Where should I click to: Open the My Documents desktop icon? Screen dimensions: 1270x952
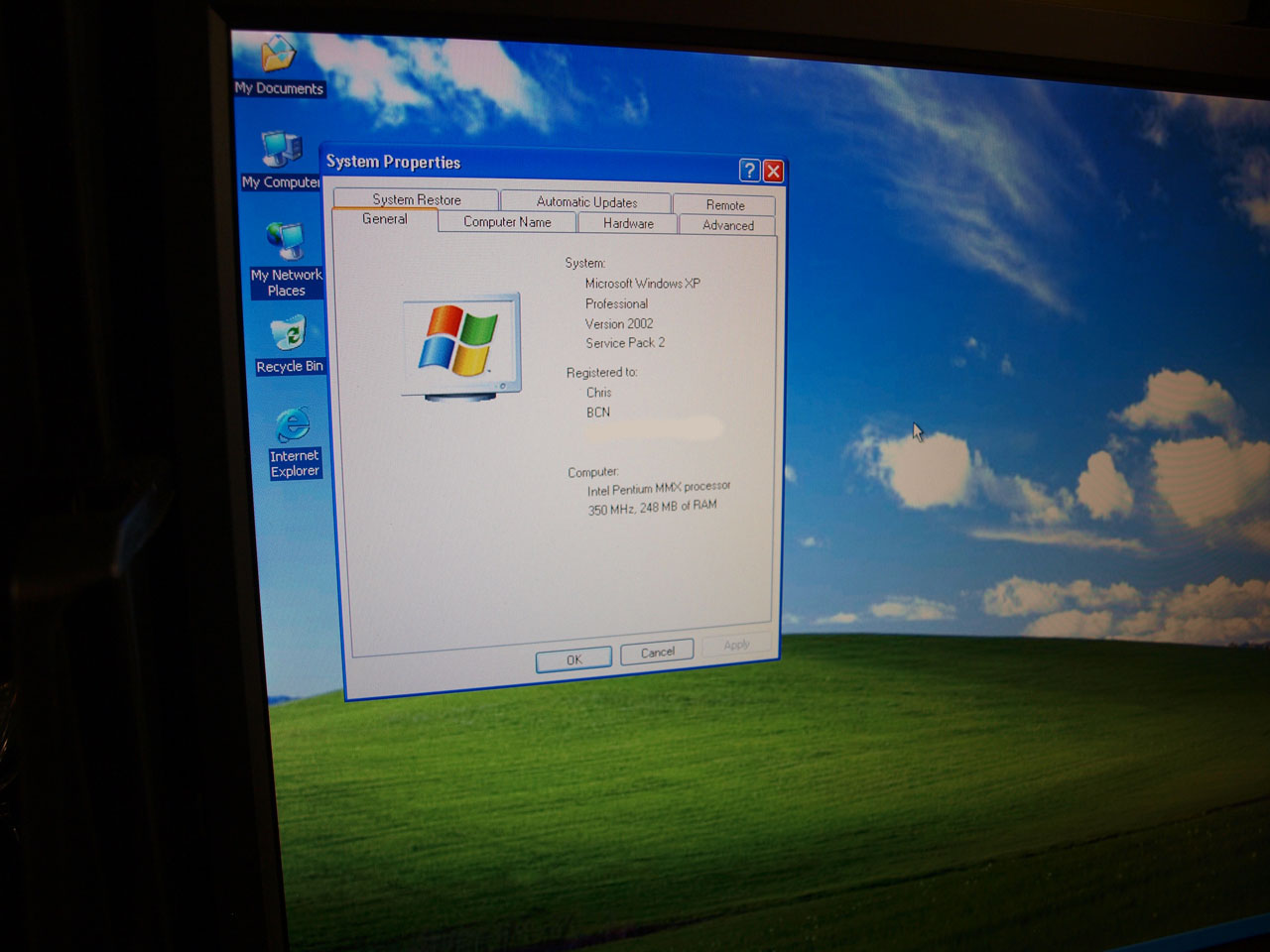tap(279, 65)
